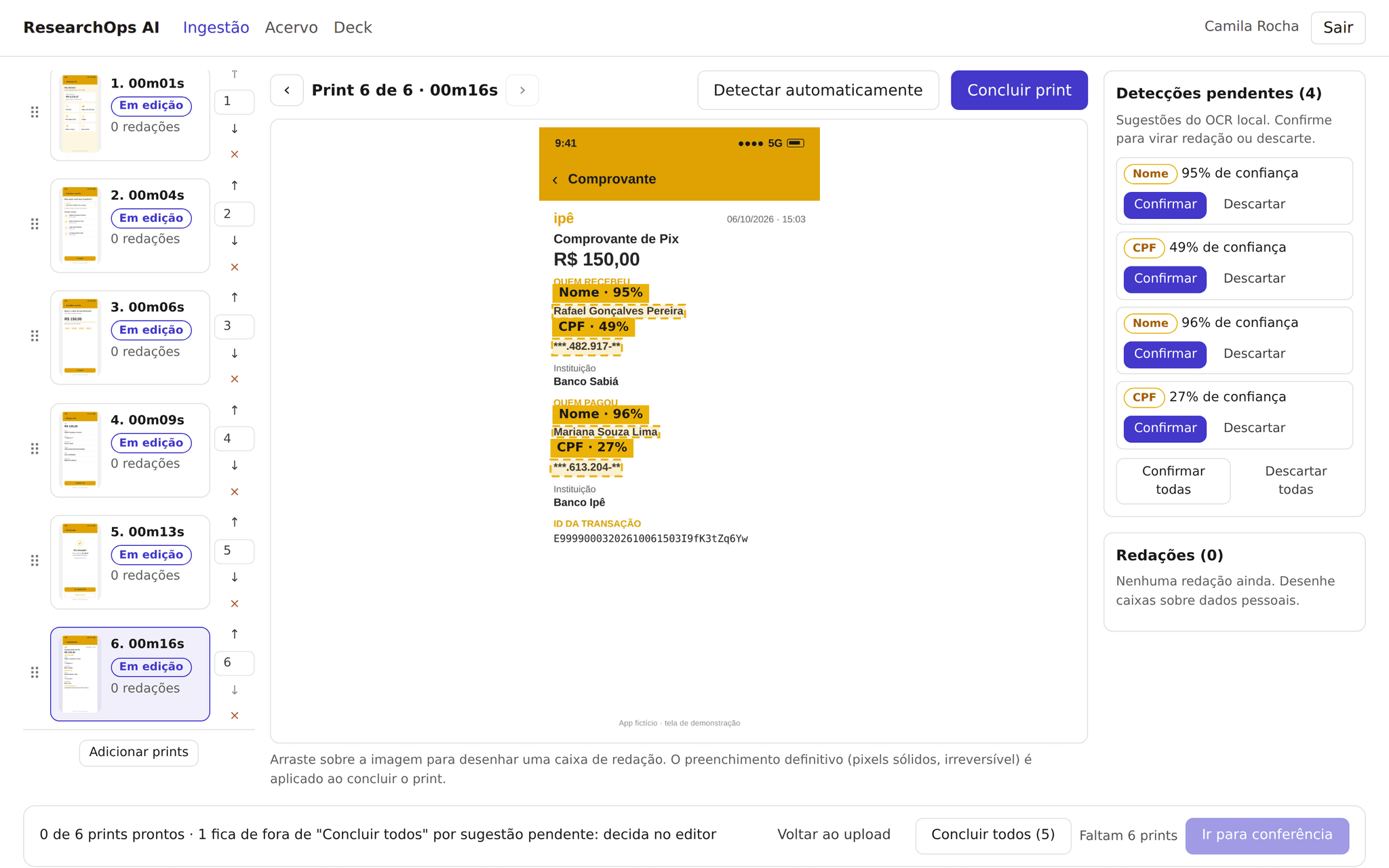
Task: Move print 4 down with arrow
Action: click(235, 465)
